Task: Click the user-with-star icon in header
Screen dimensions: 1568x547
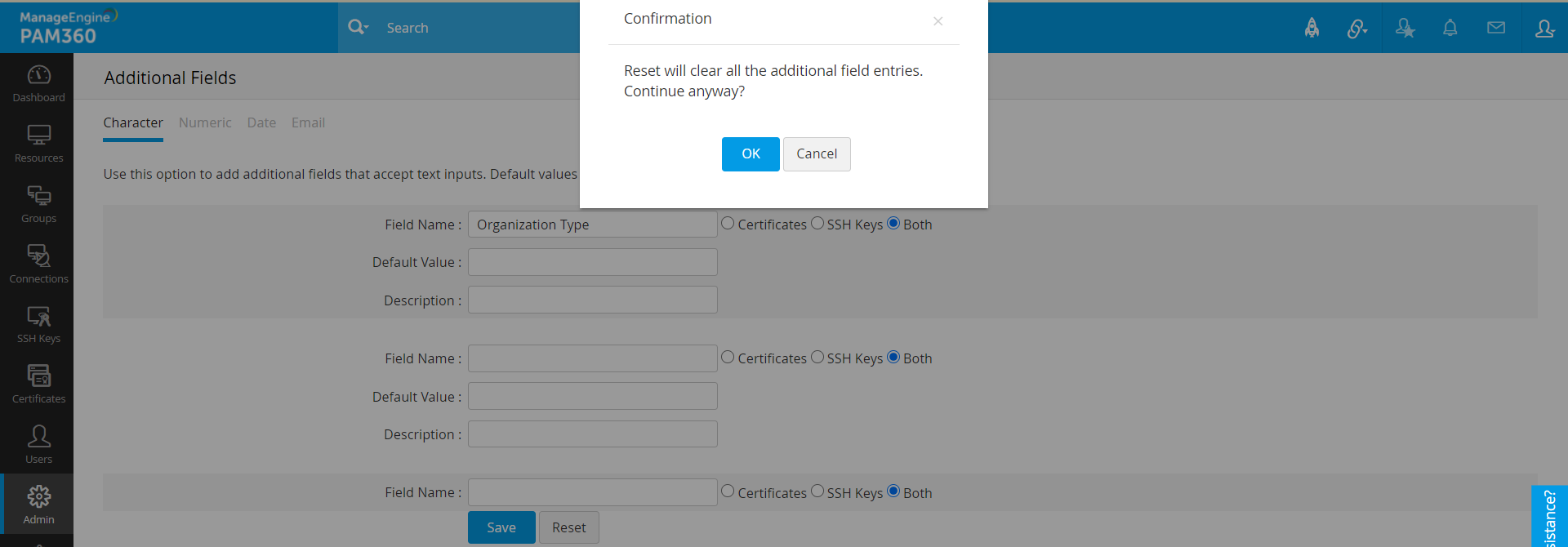Action: (x=1405, y=29)
